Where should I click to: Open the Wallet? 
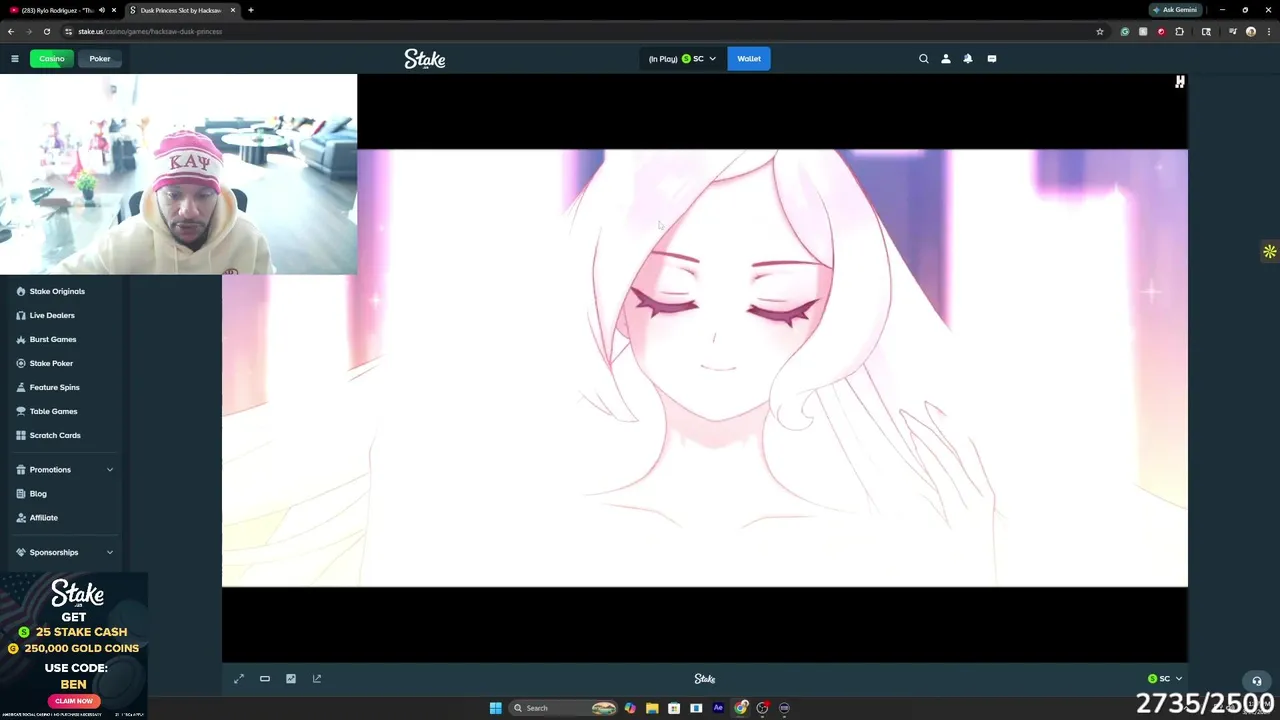(x=749, y=59)
